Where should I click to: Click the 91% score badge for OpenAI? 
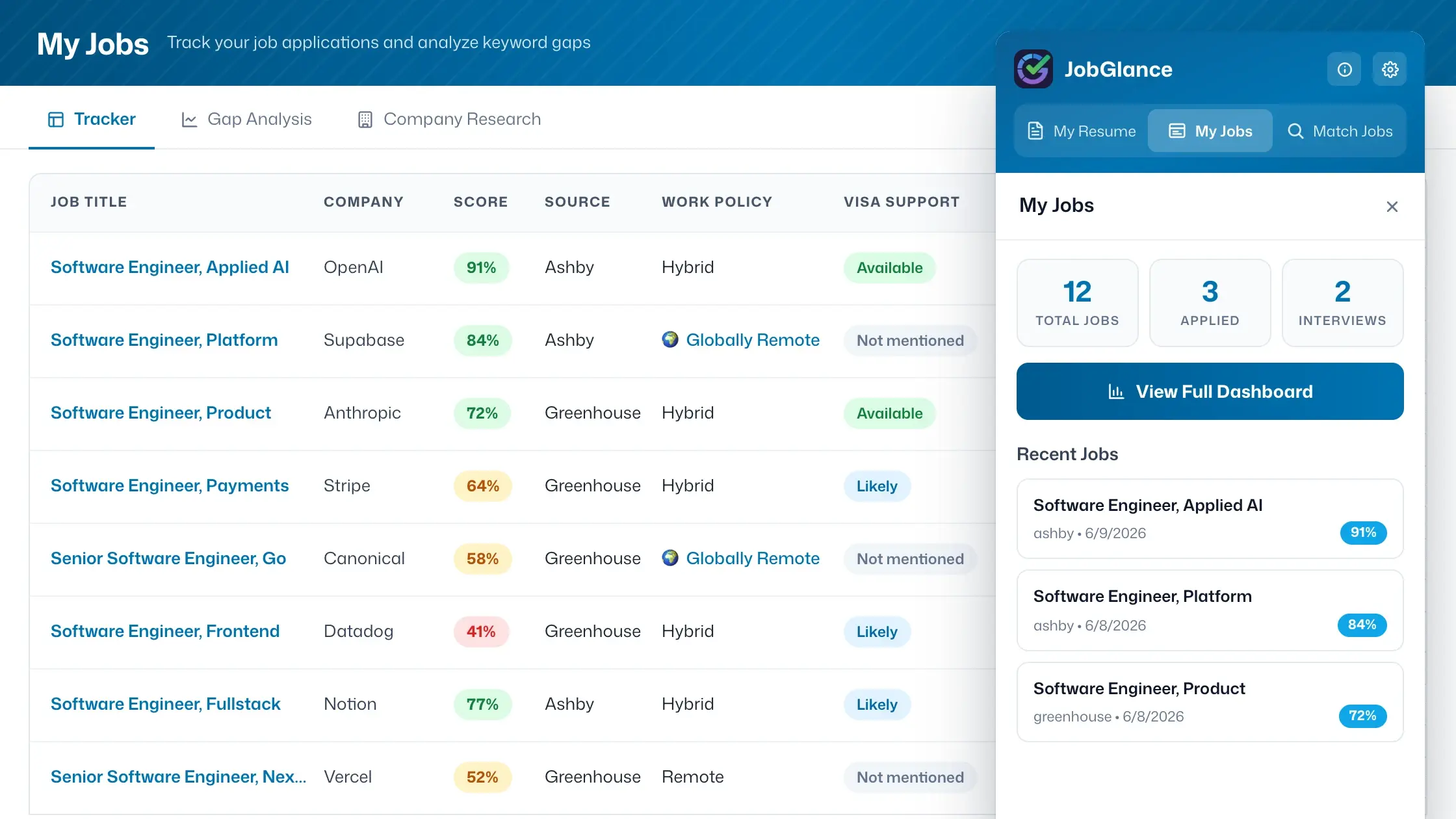(481, 267)
